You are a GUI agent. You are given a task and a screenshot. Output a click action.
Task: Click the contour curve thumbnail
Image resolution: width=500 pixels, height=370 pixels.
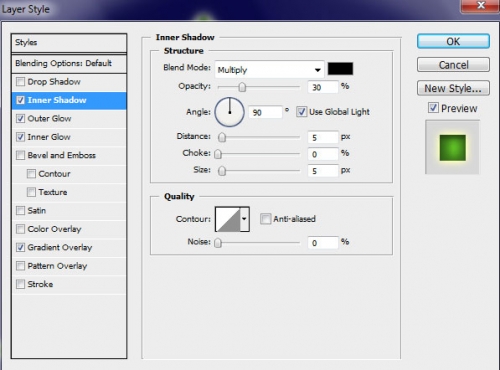[228, 219]
